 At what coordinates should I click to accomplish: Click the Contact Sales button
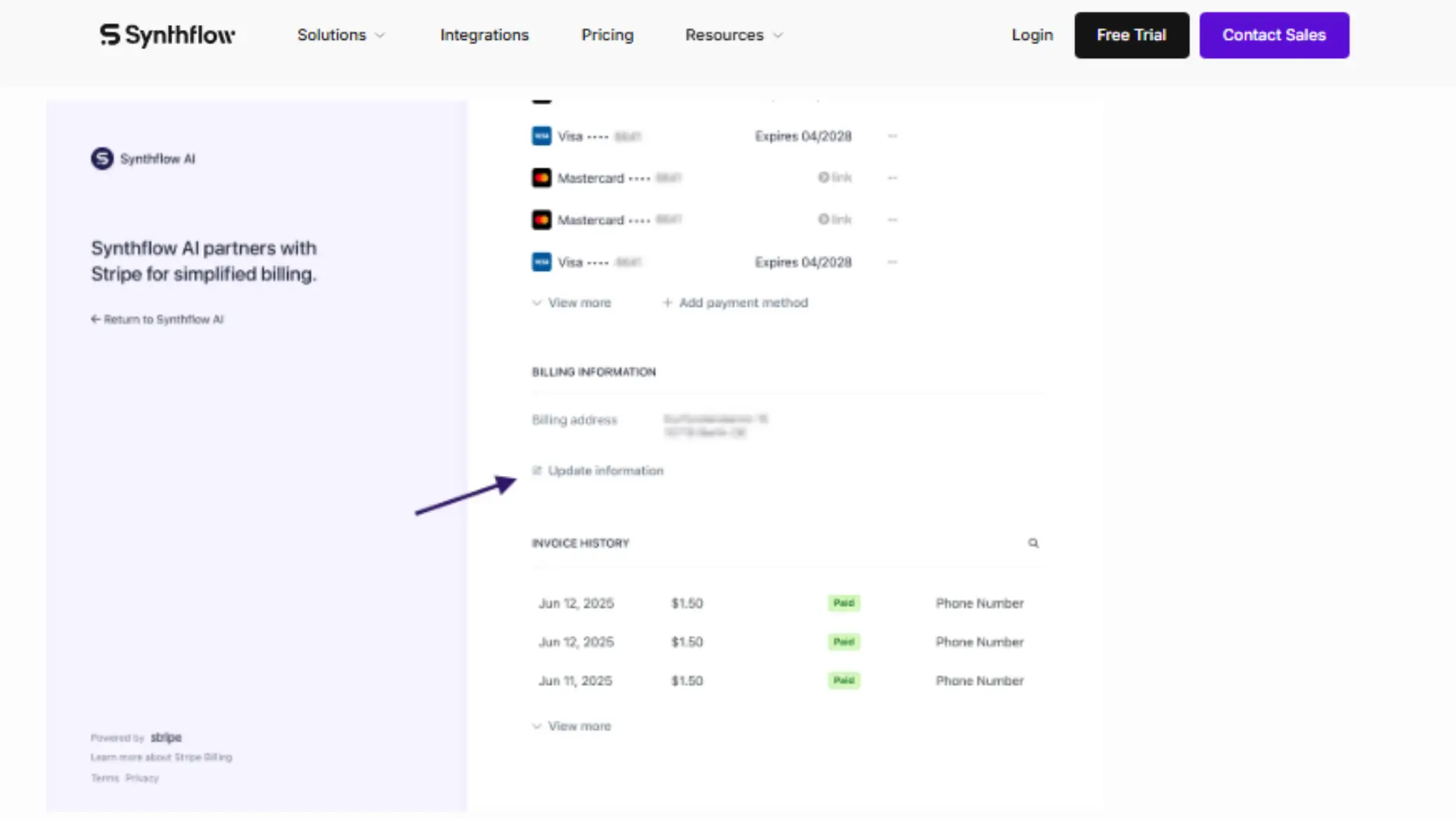(x=1274, y=35)
